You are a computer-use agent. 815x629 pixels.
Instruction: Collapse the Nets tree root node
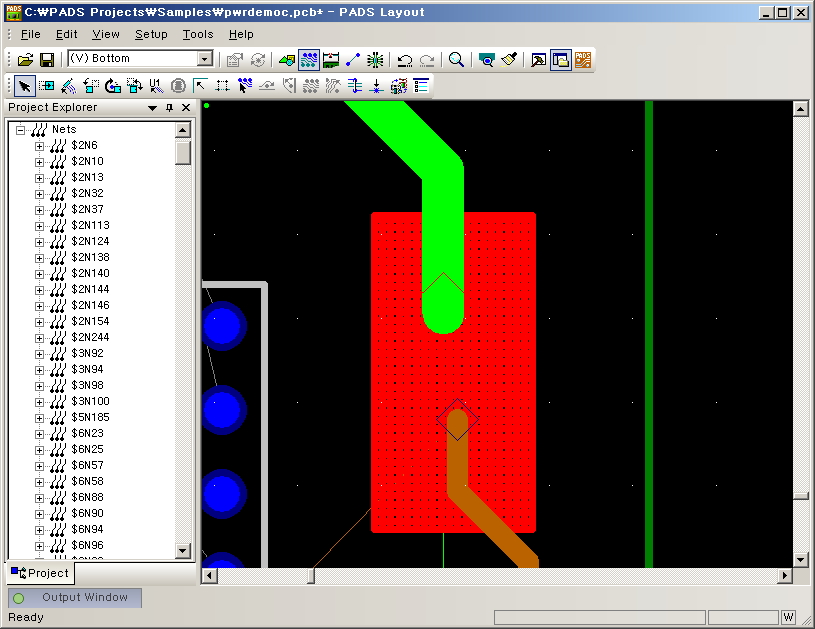[20, 129]
